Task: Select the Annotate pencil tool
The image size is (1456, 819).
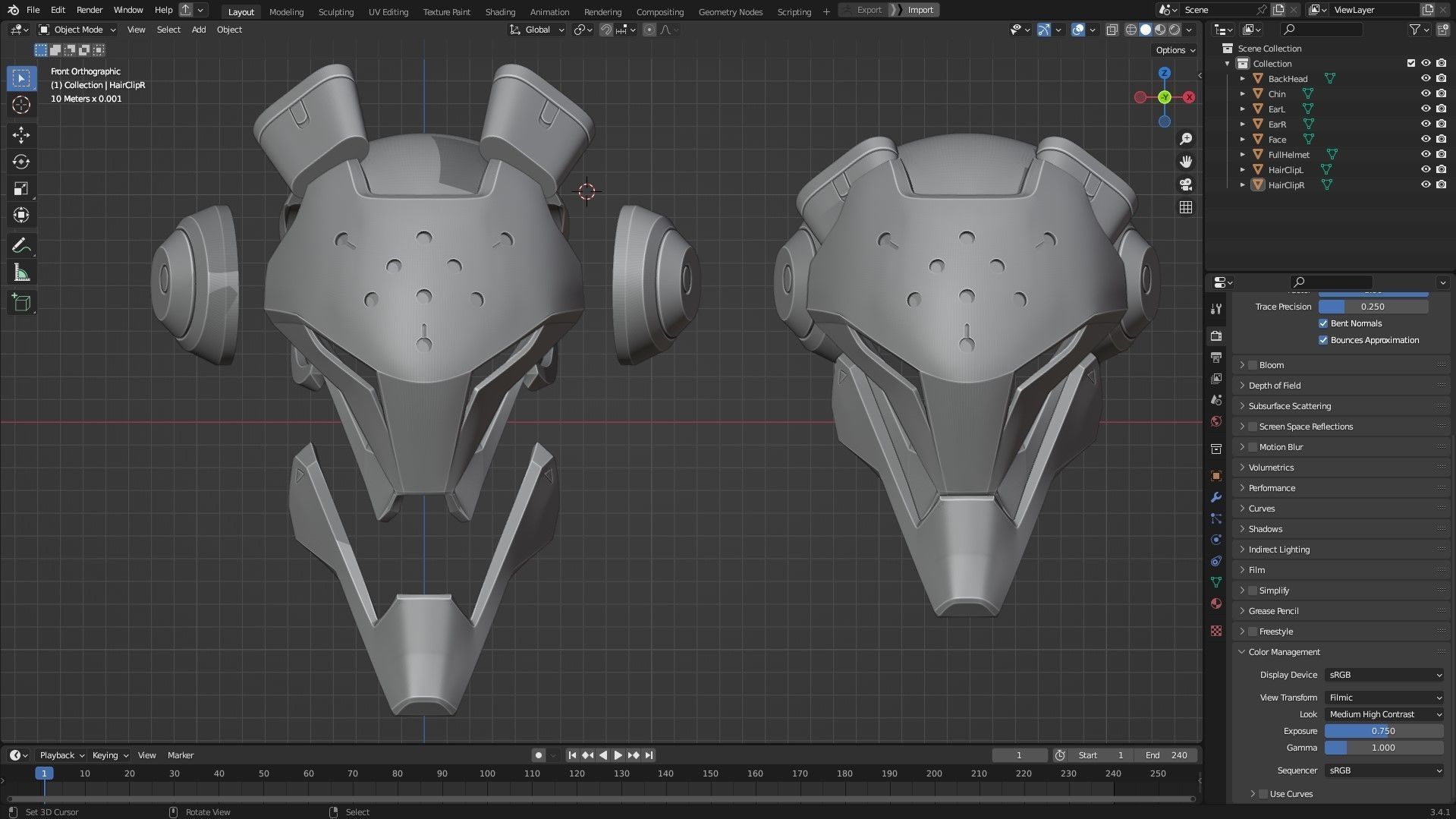Action: (21, 246)
